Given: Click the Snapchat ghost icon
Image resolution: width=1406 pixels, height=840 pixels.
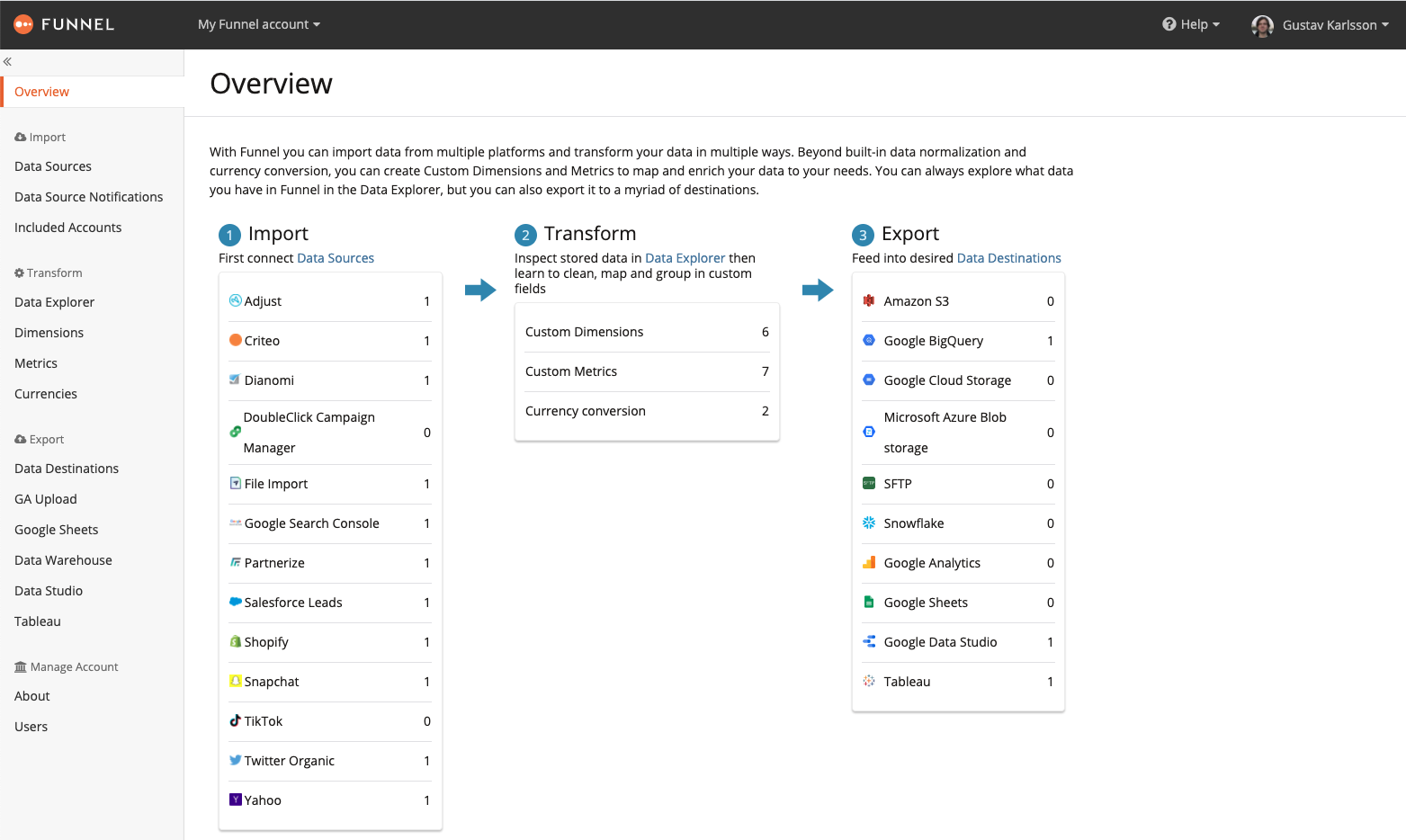Looking at the screenshot, I should pyautogui.click(x=236, y=681).
